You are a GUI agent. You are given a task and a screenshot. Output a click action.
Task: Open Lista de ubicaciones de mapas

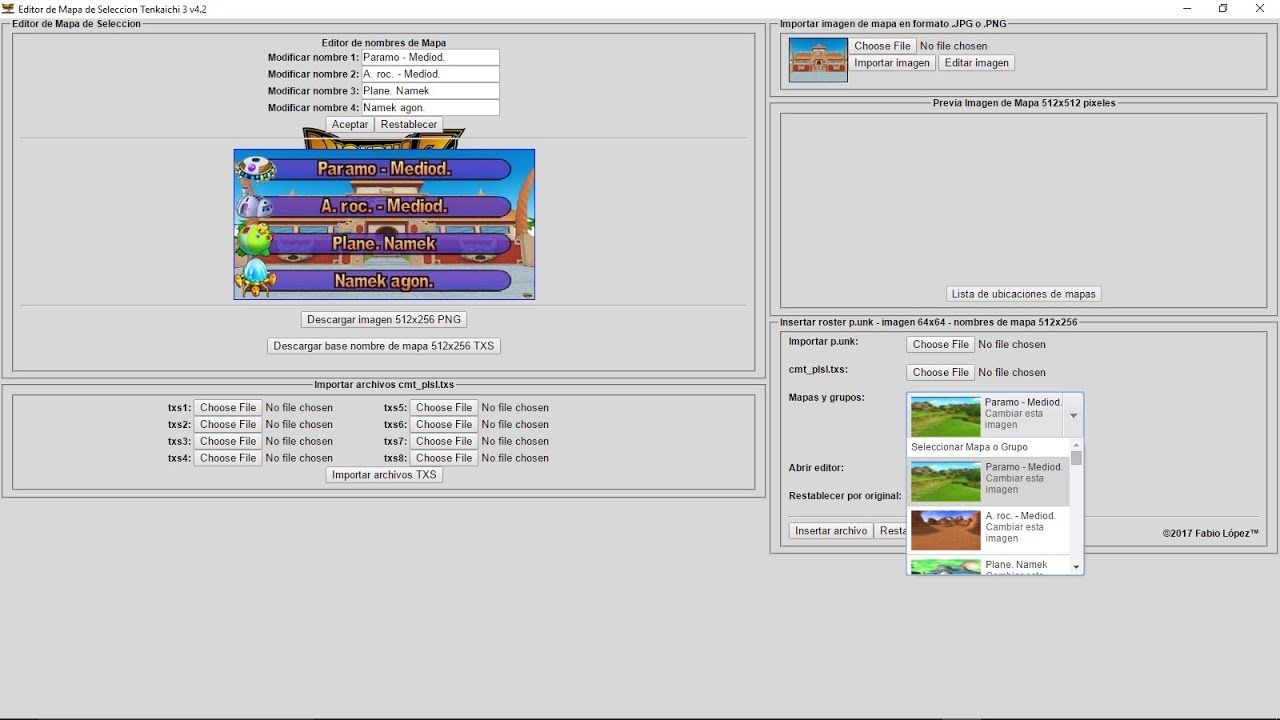tap(1024, 294)
